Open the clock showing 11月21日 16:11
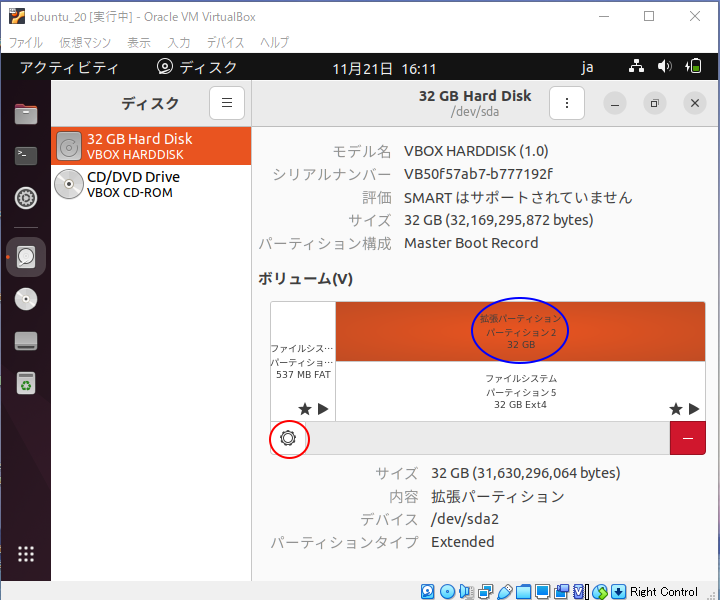This screenshot has height=600, width=720. tap(384, 69)
